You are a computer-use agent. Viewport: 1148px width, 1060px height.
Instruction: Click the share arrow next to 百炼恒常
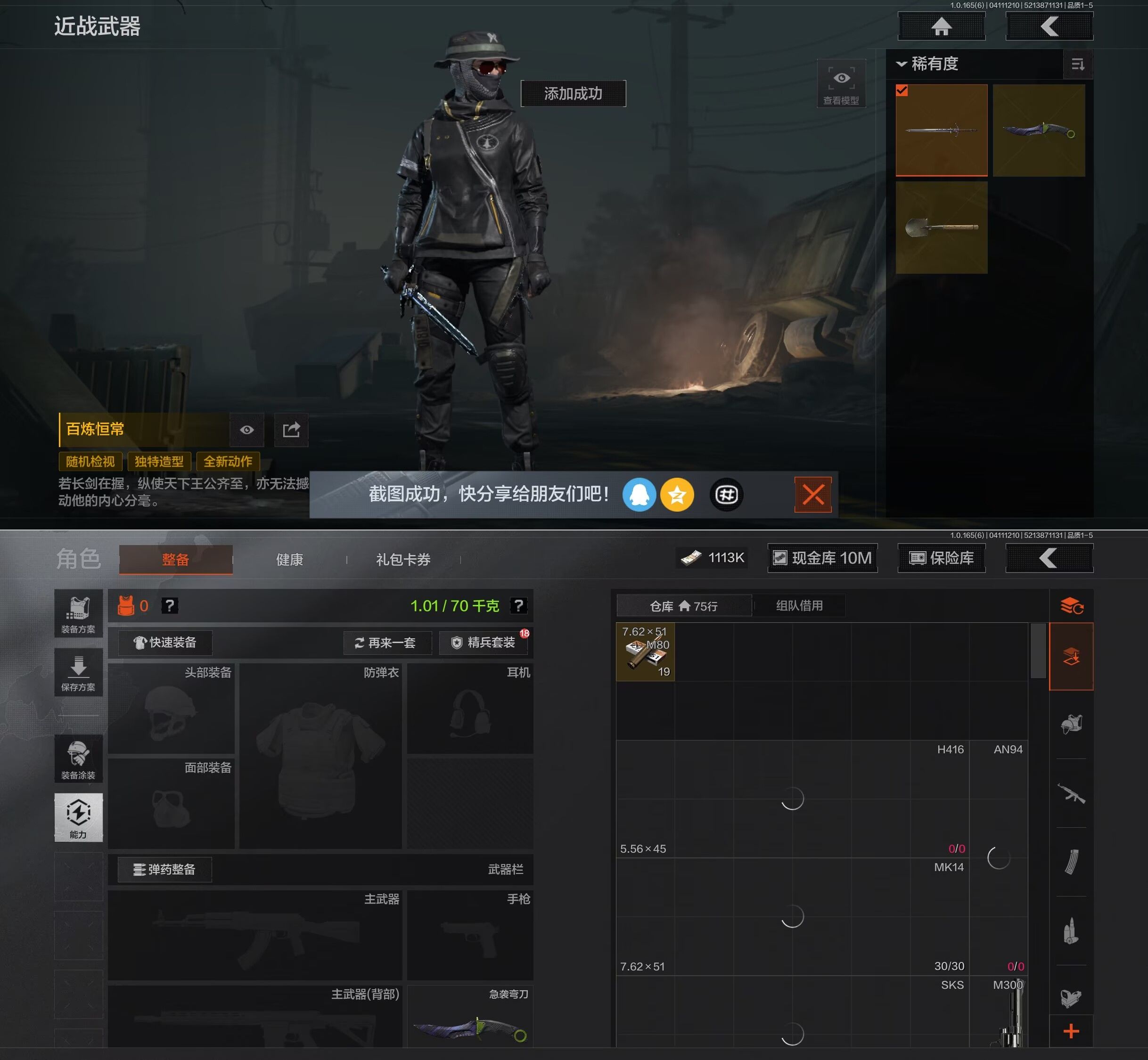(x=291, y=430)
